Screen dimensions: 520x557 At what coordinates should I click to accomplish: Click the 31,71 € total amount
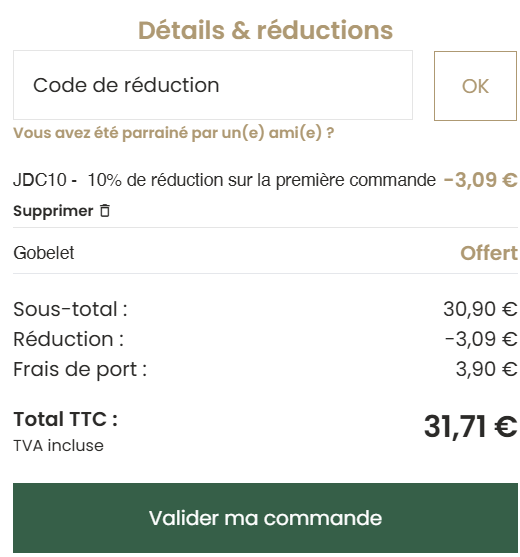(x=471, y=426)
